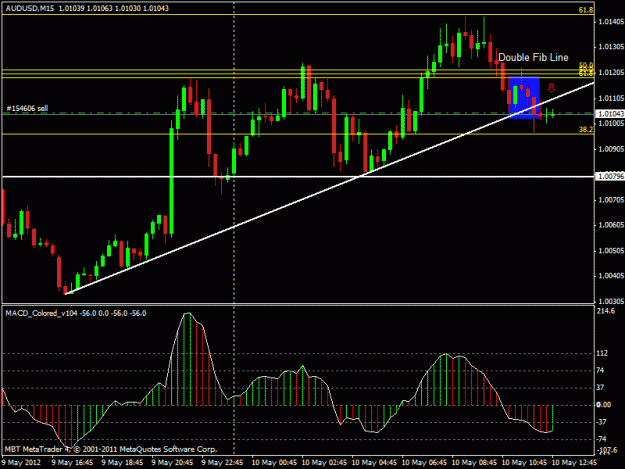The image size is (625, 469).
Task: Click the 10 May 12:45 time label
Action: point(574,463)
